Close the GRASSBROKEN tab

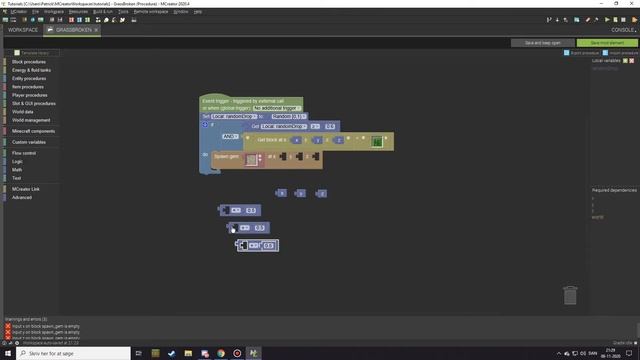coord(96,30)
